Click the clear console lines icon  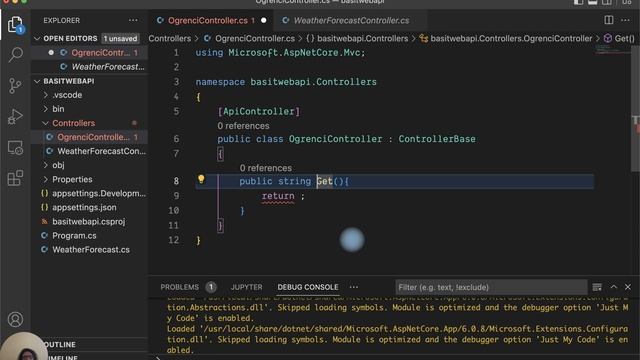coord(597,287)
